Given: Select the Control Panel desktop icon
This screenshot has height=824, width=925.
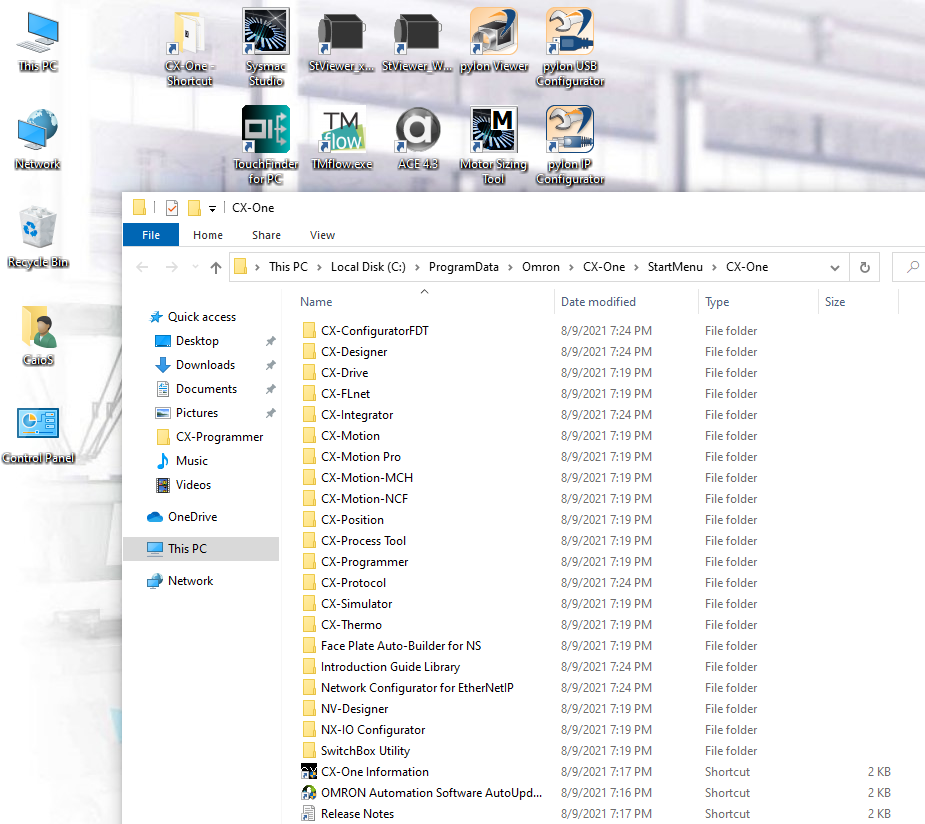Looking at the screenshot, I should point(38,433).
